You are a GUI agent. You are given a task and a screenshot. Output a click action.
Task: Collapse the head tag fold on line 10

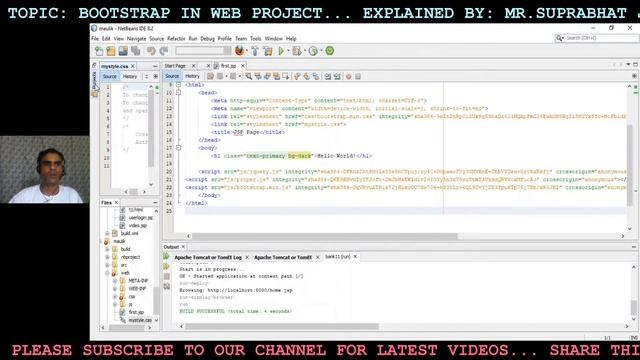point(178,93)
